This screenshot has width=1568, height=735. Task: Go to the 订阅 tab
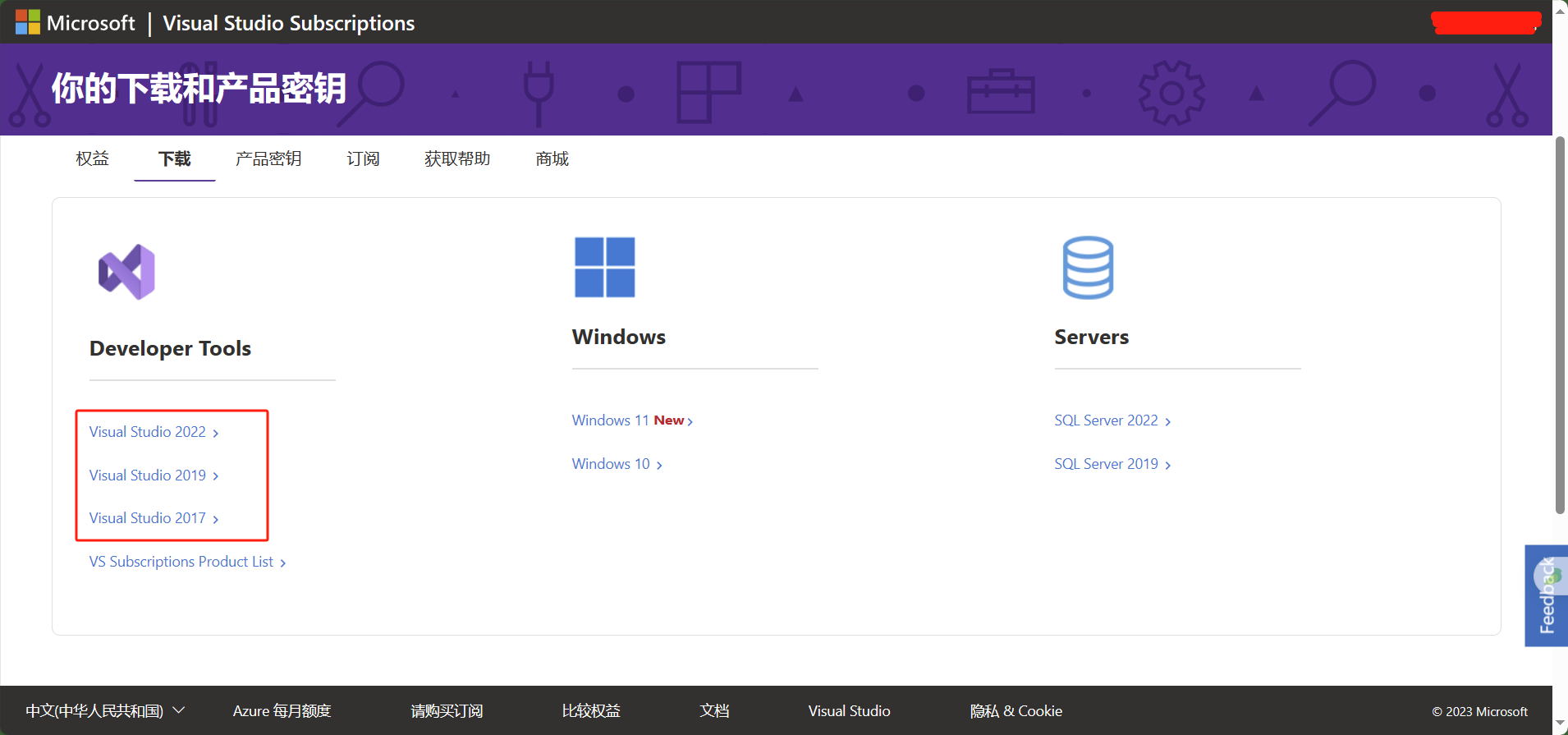(x=363, y=158)
